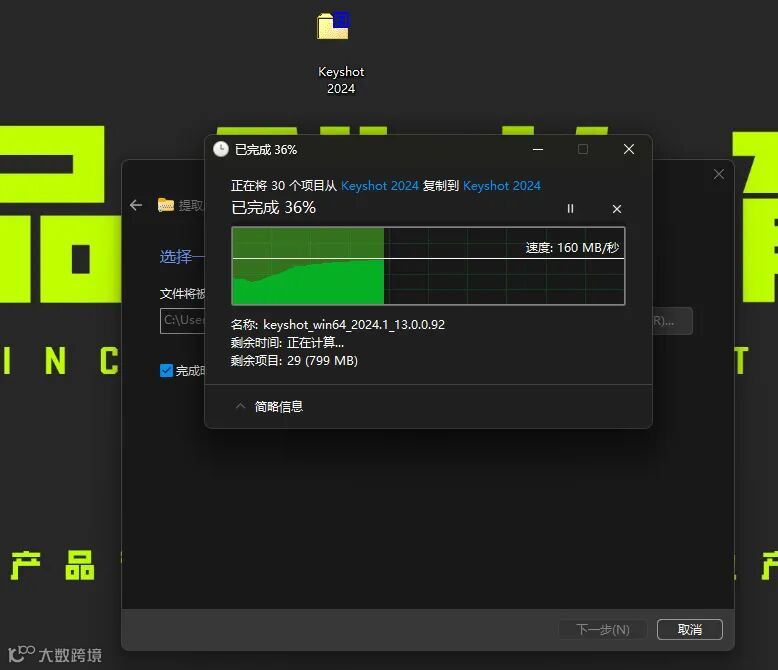Collapse details via 简略信息 chevron
This screenshot has height=670, width=778.
click(x=240, y=406)
